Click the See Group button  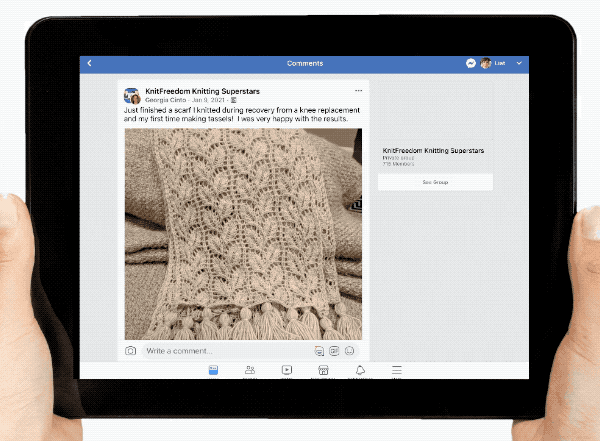tap(435, 182)
